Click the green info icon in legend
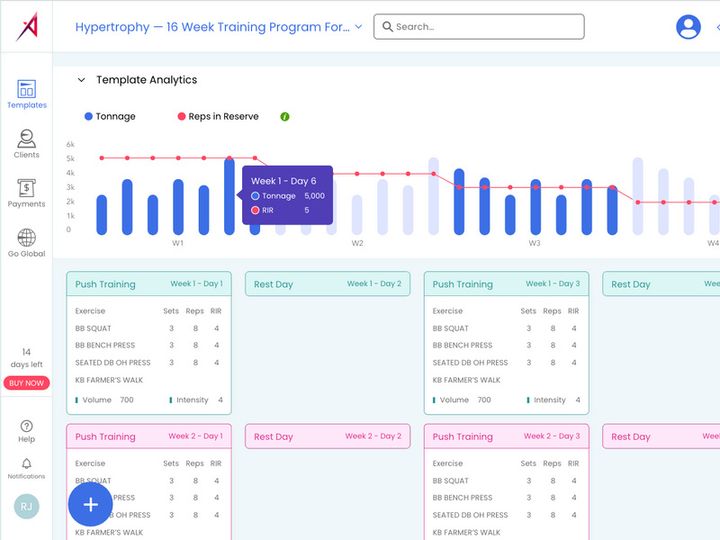720x540 pixels. (285, 117)
